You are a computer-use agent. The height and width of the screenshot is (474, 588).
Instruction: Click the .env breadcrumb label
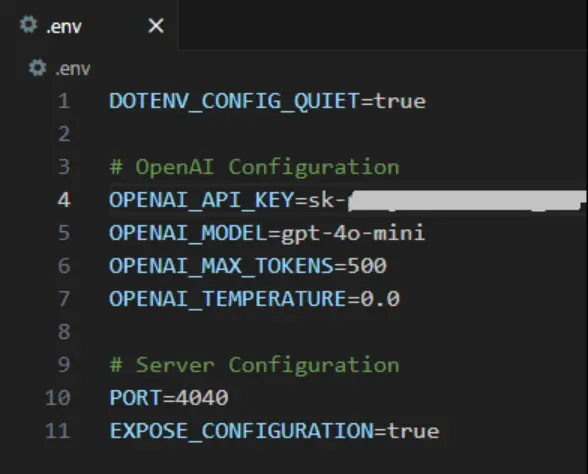tap(73, 69)
